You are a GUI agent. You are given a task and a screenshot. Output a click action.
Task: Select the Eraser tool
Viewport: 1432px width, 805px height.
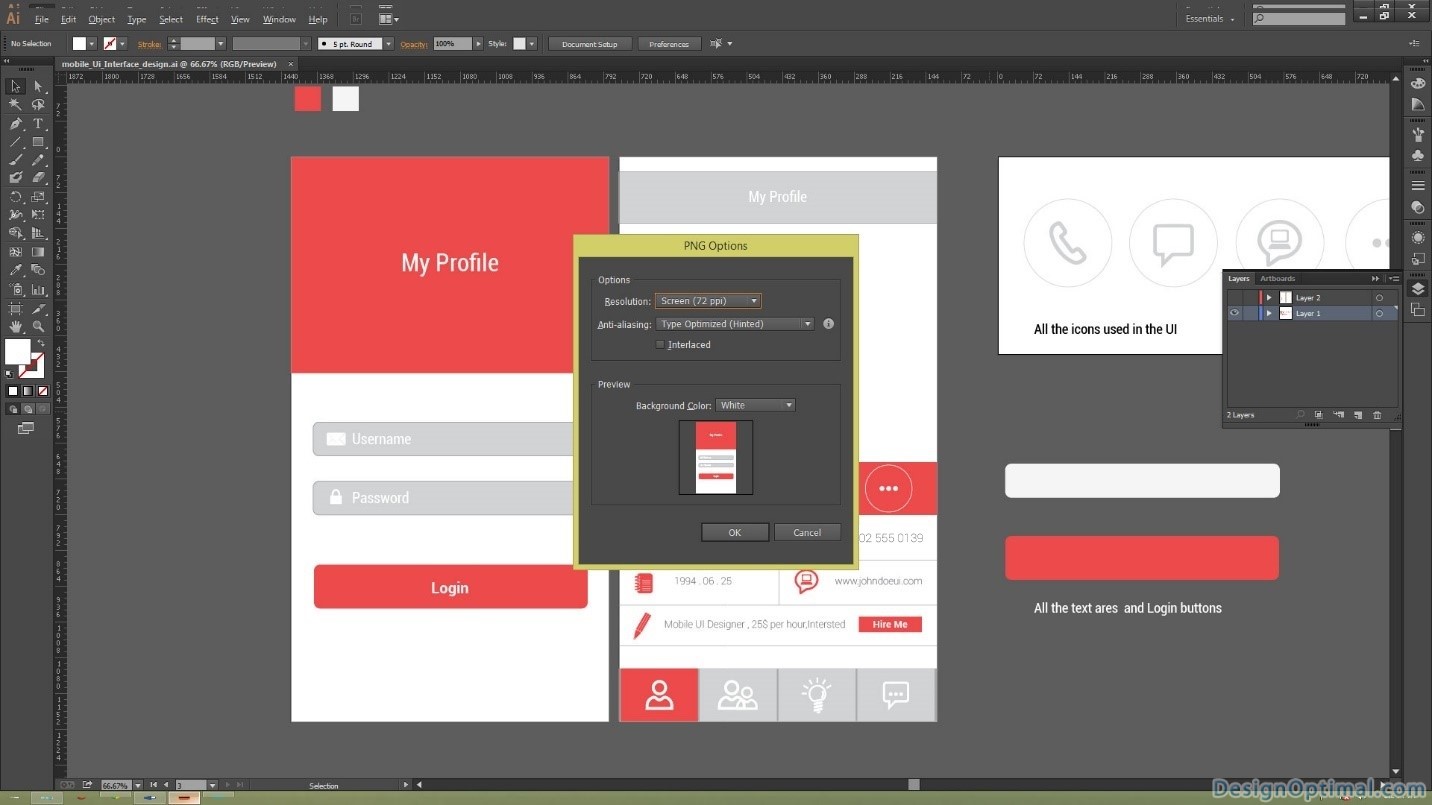pyautogui.click(x=38, y=178)
